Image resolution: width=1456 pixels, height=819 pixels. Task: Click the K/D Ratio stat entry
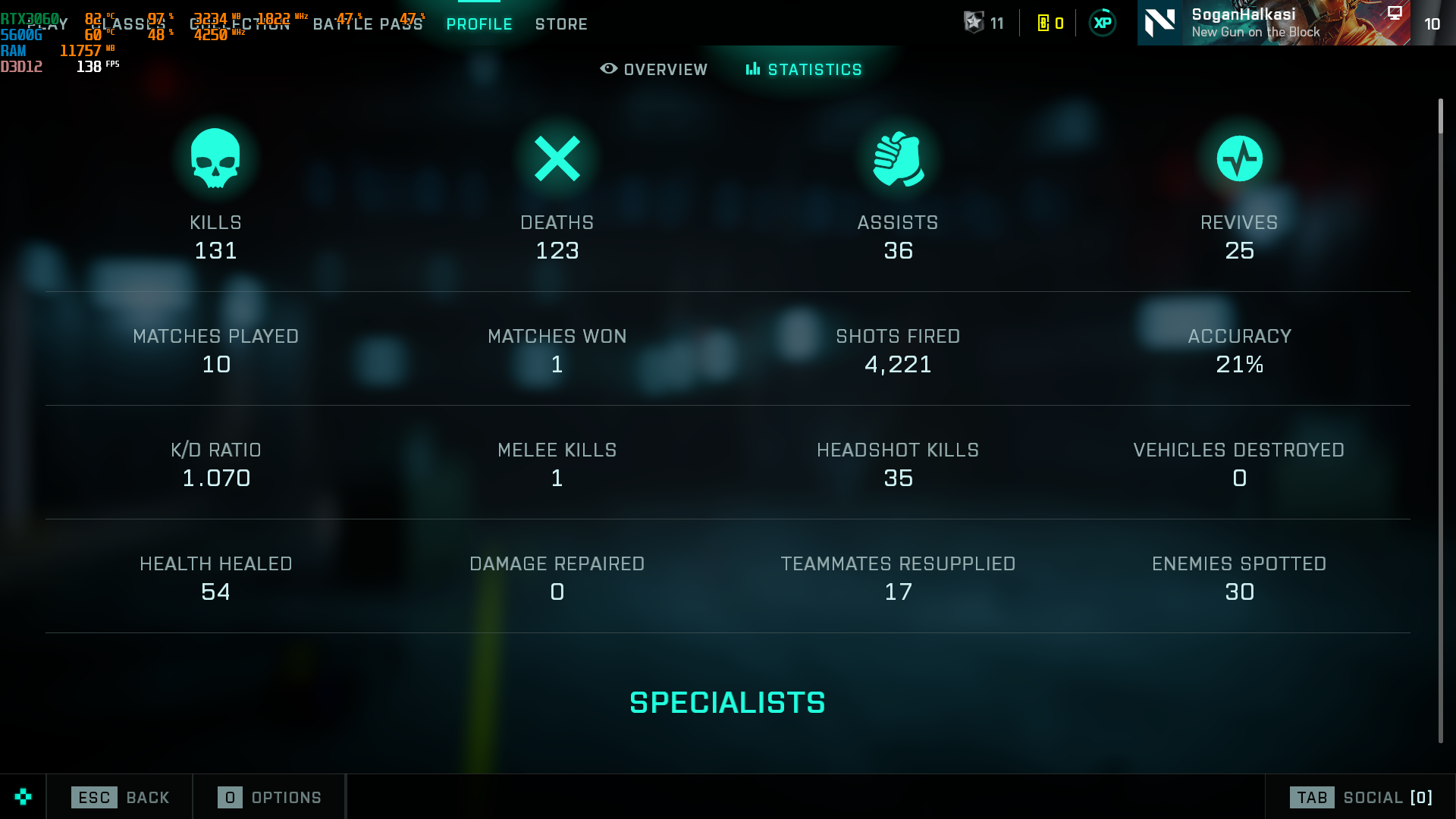[x=216, y=464]
